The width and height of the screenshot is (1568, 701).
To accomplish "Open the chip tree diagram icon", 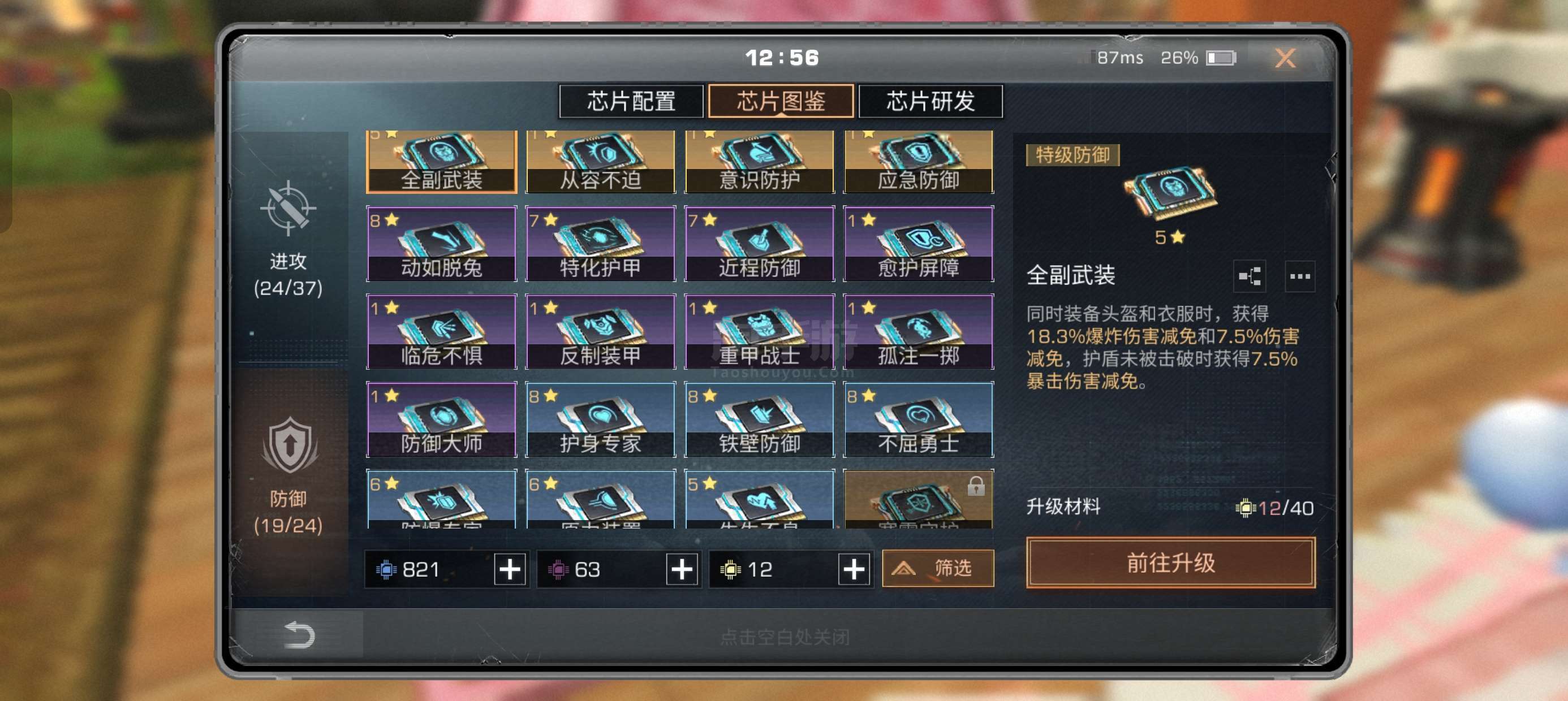I will pyautogui.click(x=1250, y=277).
